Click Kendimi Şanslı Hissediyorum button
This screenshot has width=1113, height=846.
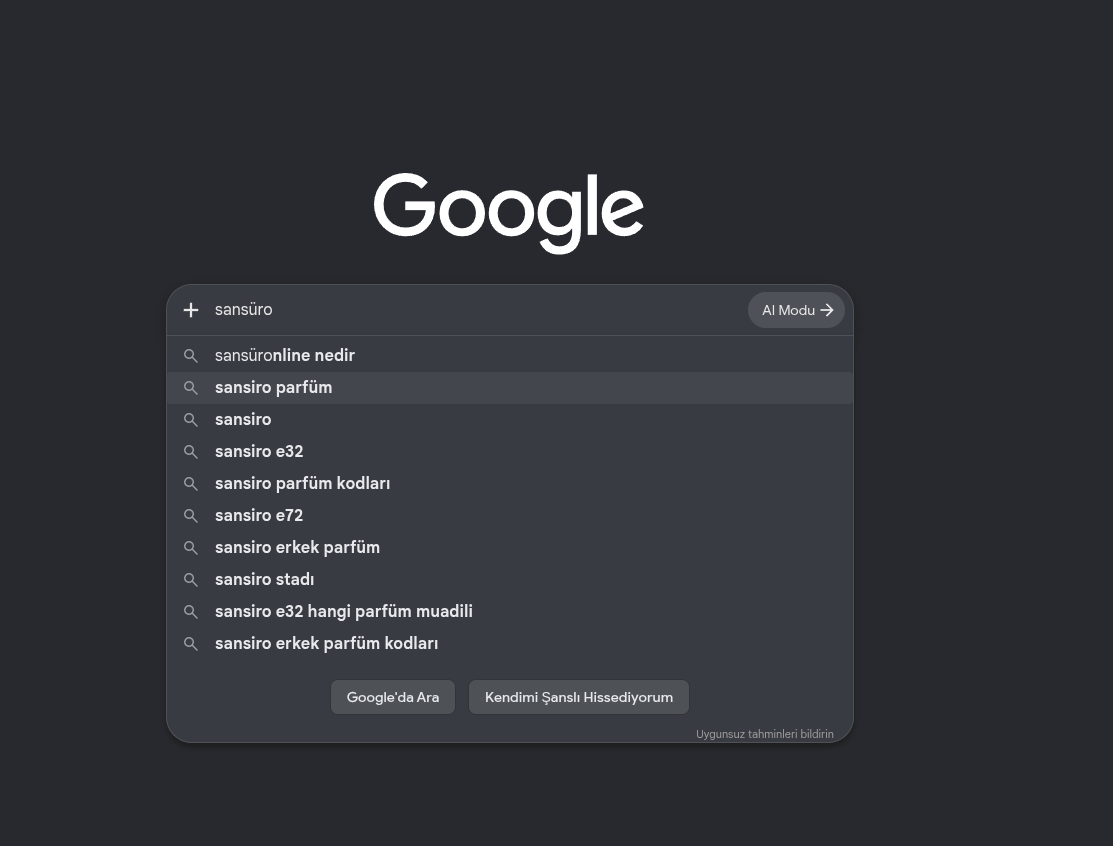click(x=579, y=697)
